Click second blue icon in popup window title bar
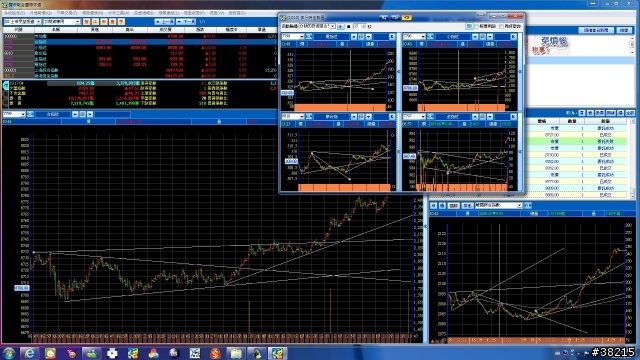This screenshot has height=360, width=640. pos(395,17)
